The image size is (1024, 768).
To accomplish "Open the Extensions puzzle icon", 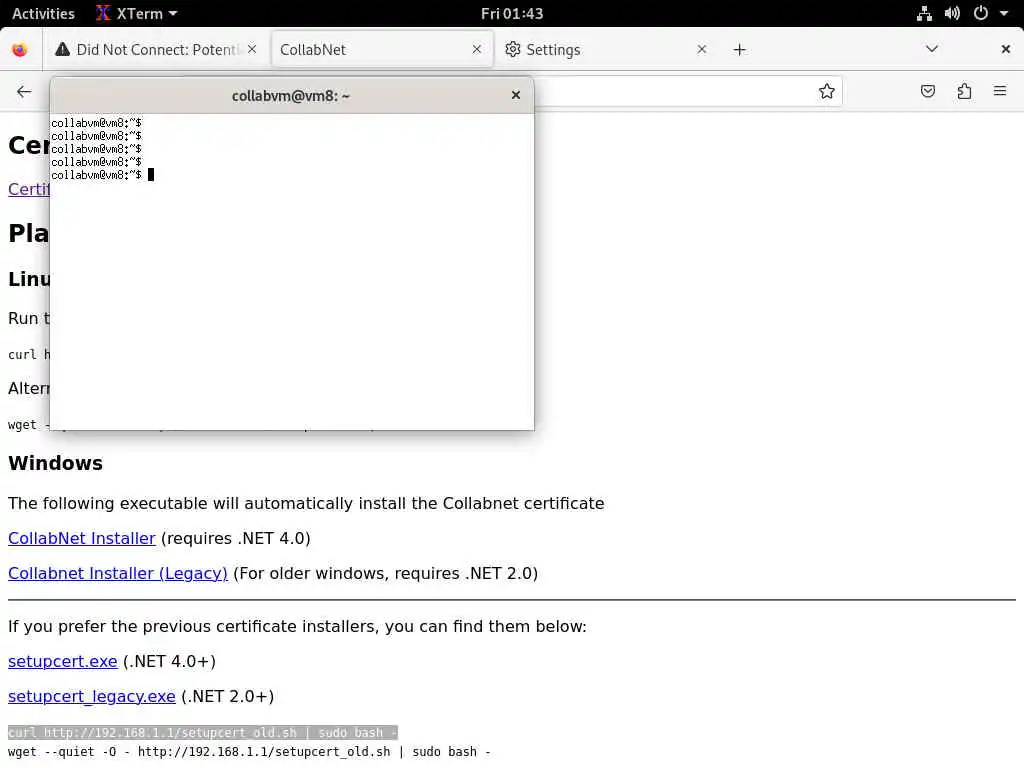I will (x=964, y=91).
